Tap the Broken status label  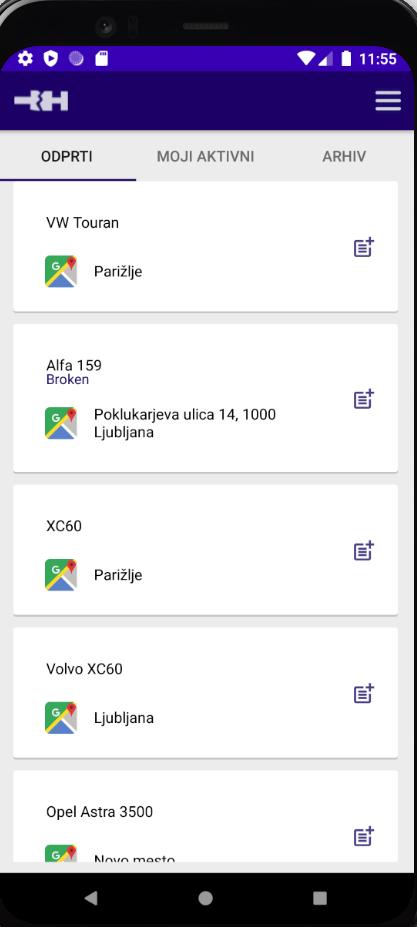pos(67,380)
